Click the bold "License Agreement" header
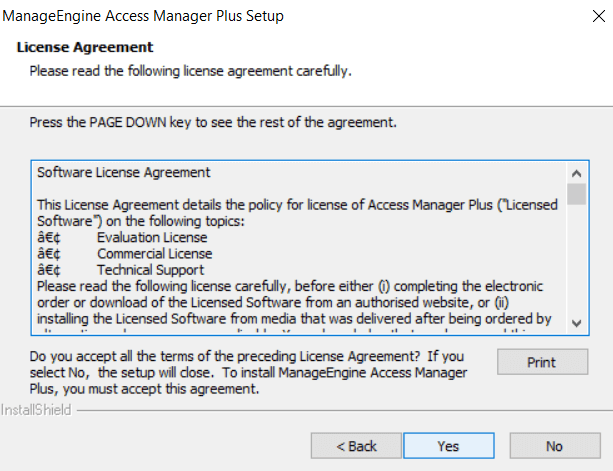Screen dimensions: 613x471 click(x=85, y=48)
